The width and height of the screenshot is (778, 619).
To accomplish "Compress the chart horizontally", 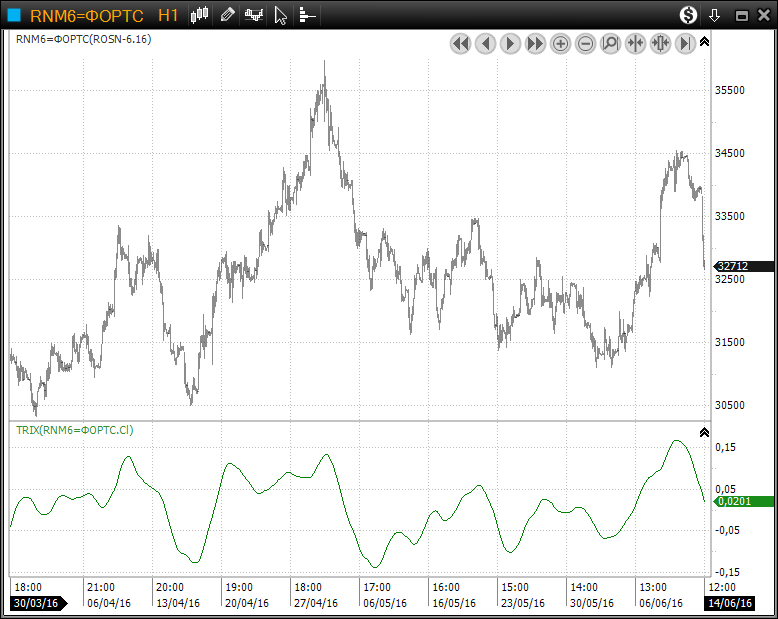I will point(635,43).
